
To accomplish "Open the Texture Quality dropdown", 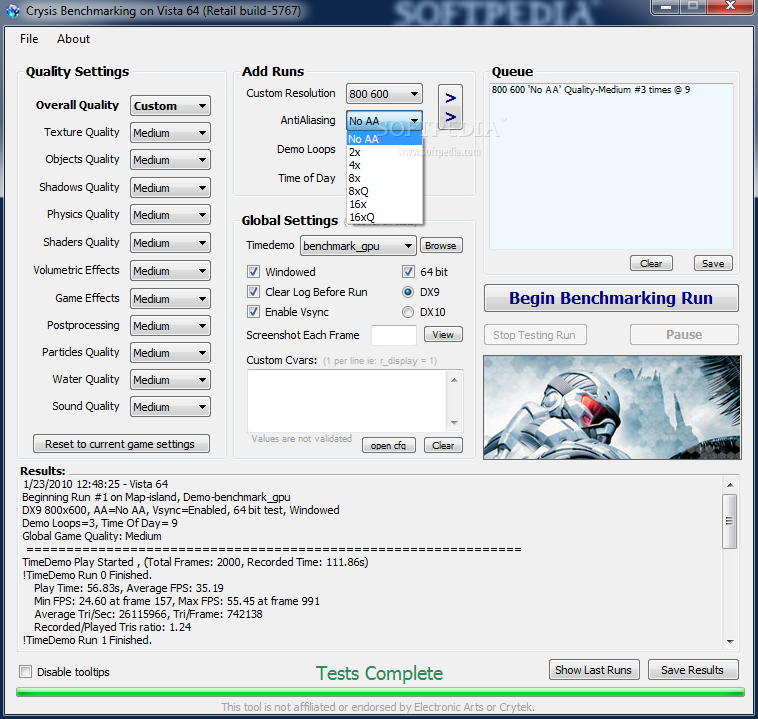I will [x=170, y=132].
